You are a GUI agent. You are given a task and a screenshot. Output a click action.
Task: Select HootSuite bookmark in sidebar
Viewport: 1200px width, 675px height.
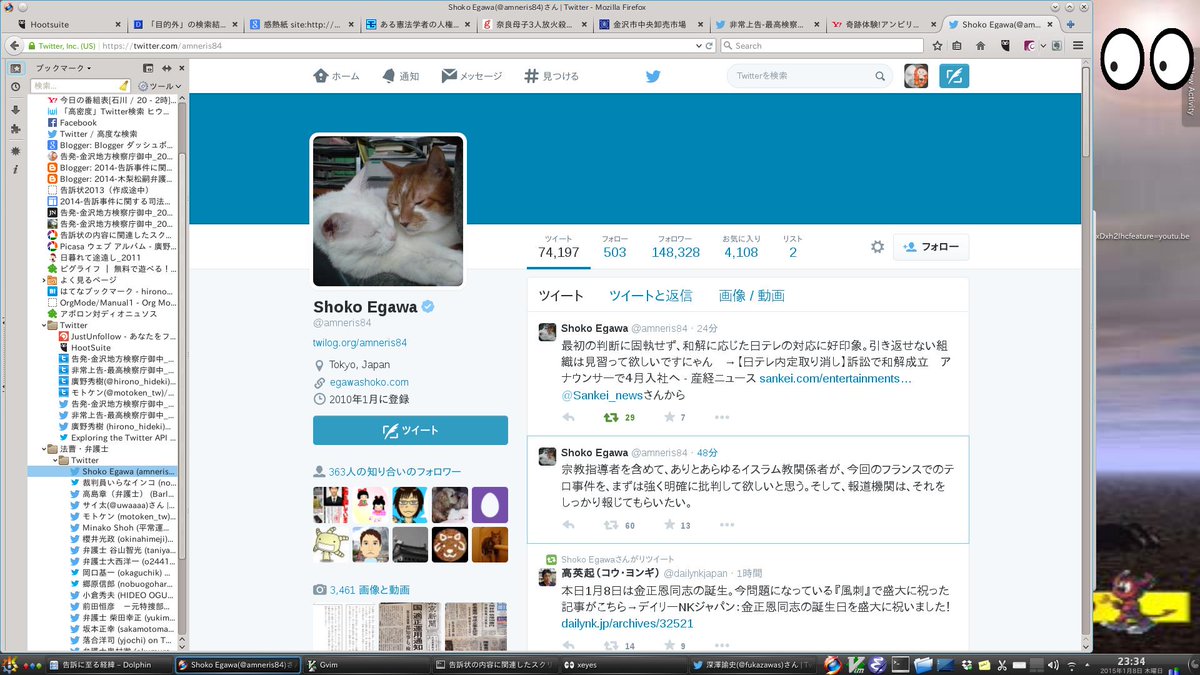coord(90,347)
